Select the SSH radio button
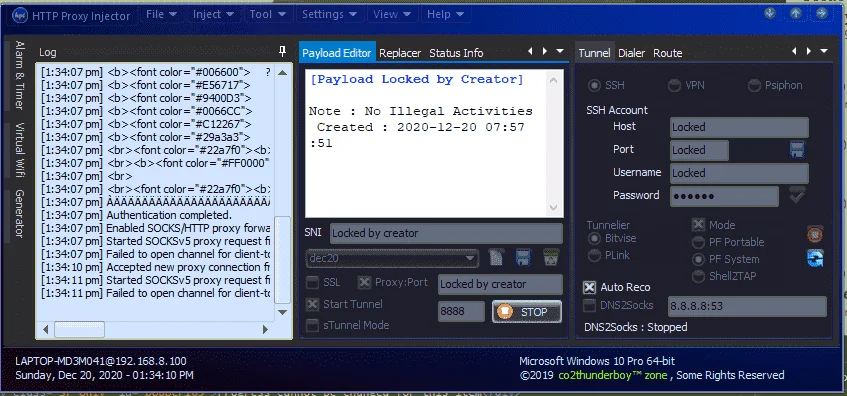Screen dimensions: 847x396 594,85
